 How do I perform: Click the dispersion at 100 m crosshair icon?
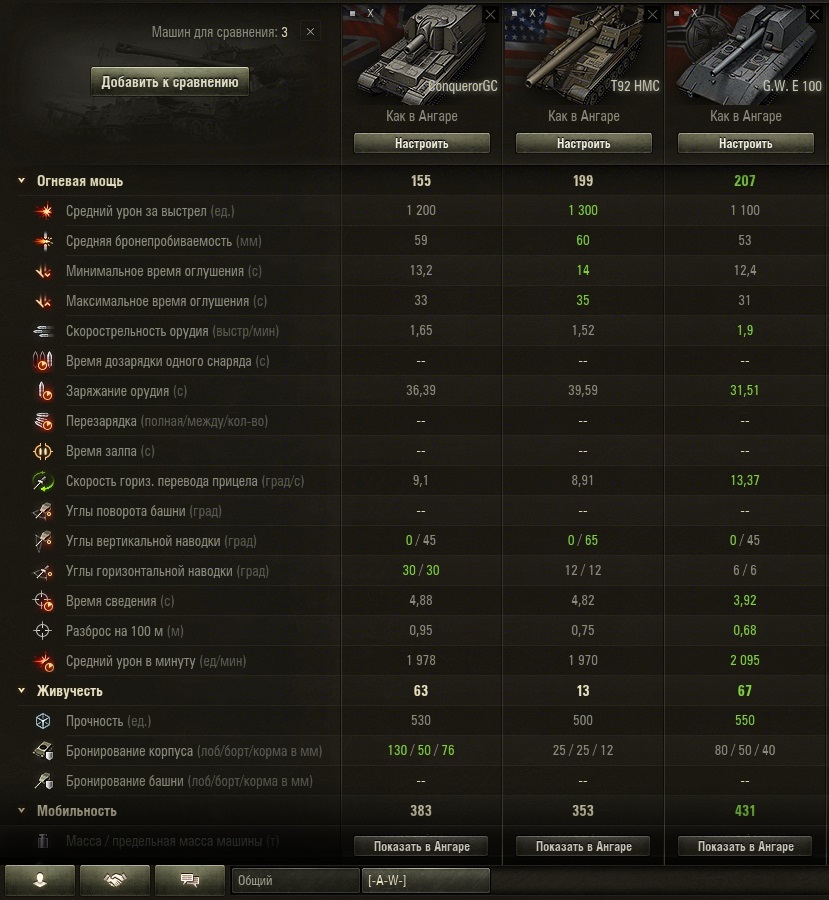tap(43, 631)
